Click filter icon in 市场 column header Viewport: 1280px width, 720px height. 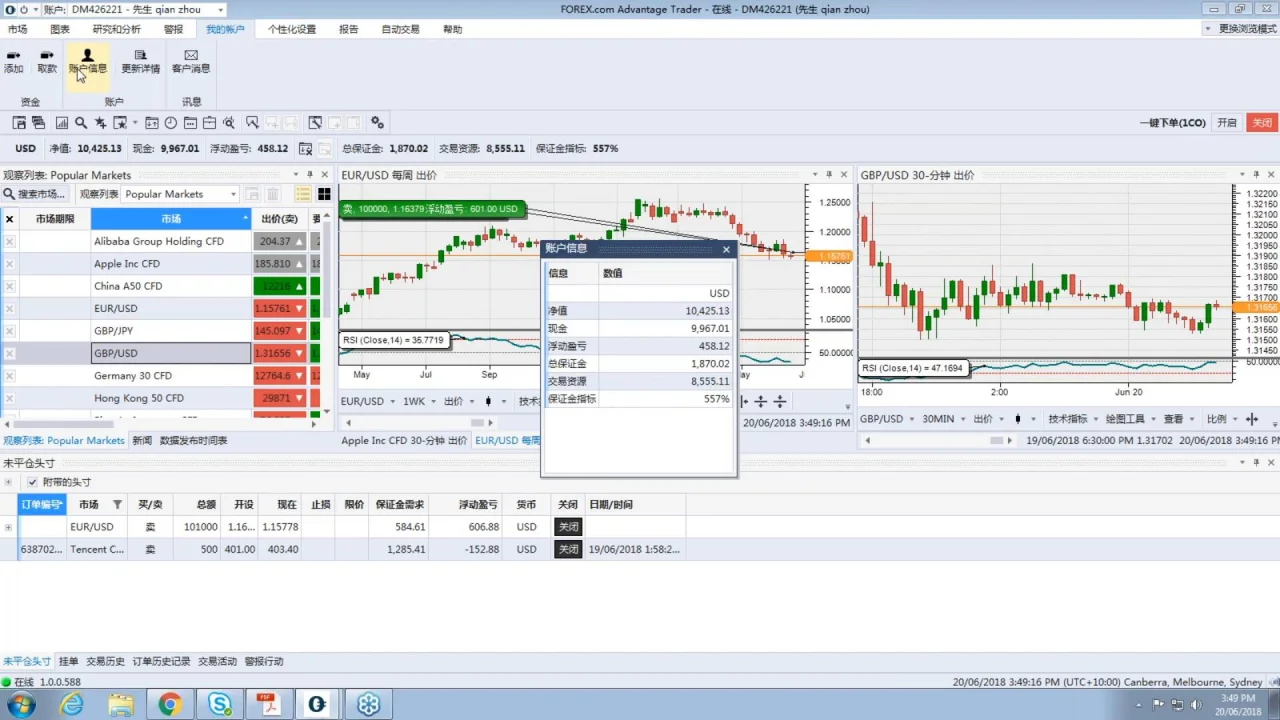[x=117, y=505]
